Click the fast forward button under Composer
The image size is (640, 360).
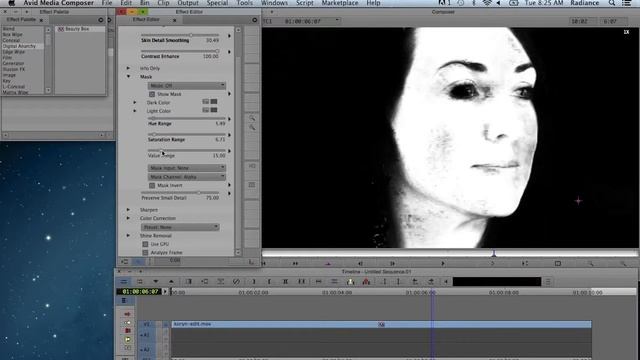[x=295, y=264]
